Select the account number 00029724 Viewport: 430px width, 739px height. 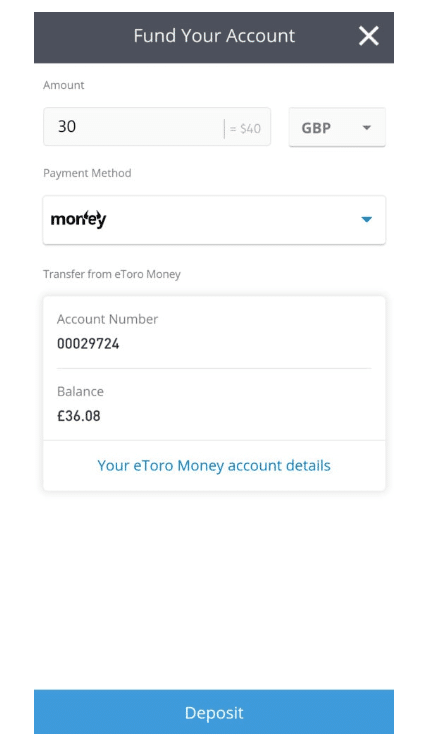coord(88,344)
